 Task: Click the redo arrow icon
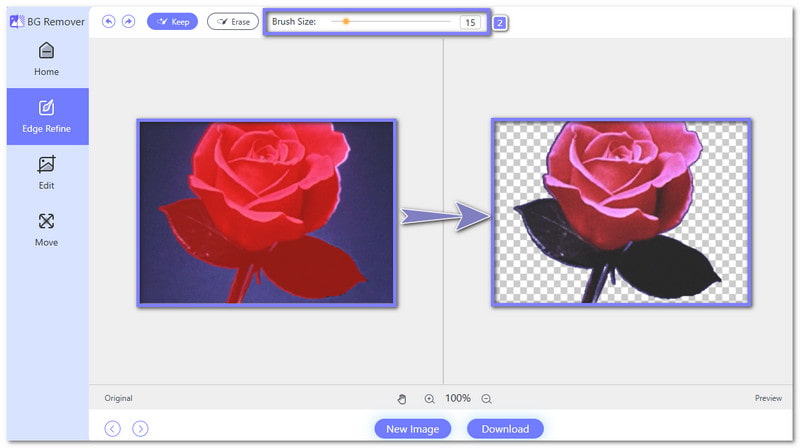(x=128, y=21)
